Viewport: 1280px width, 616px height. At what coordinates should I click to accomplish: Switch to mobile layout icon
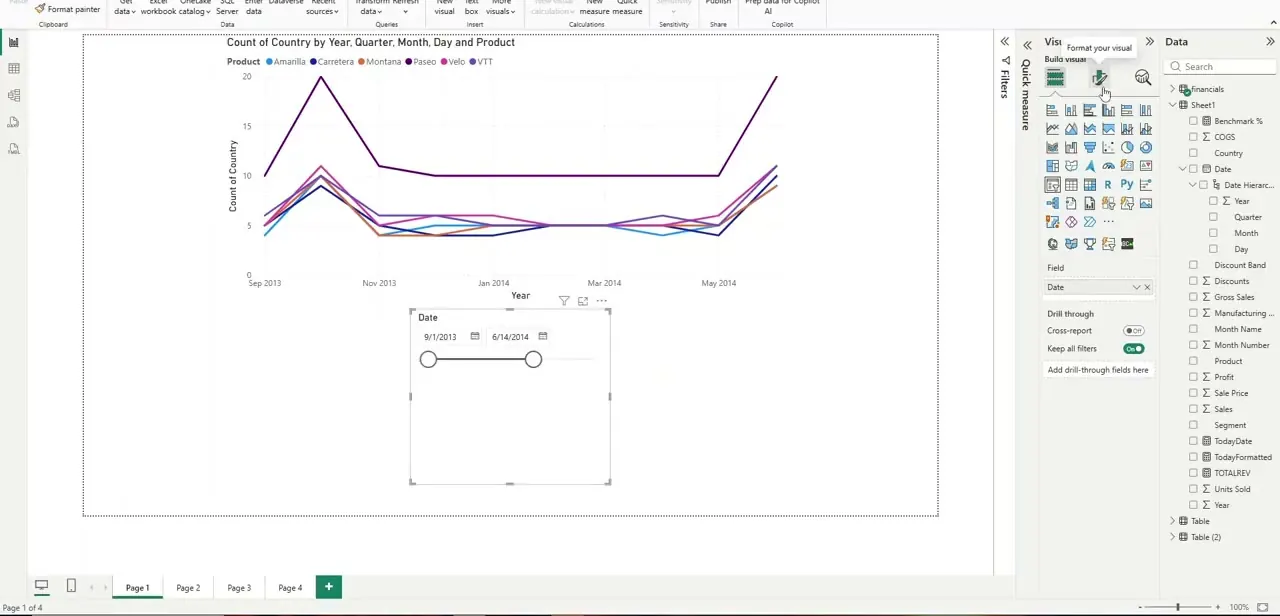coord(71,586)
